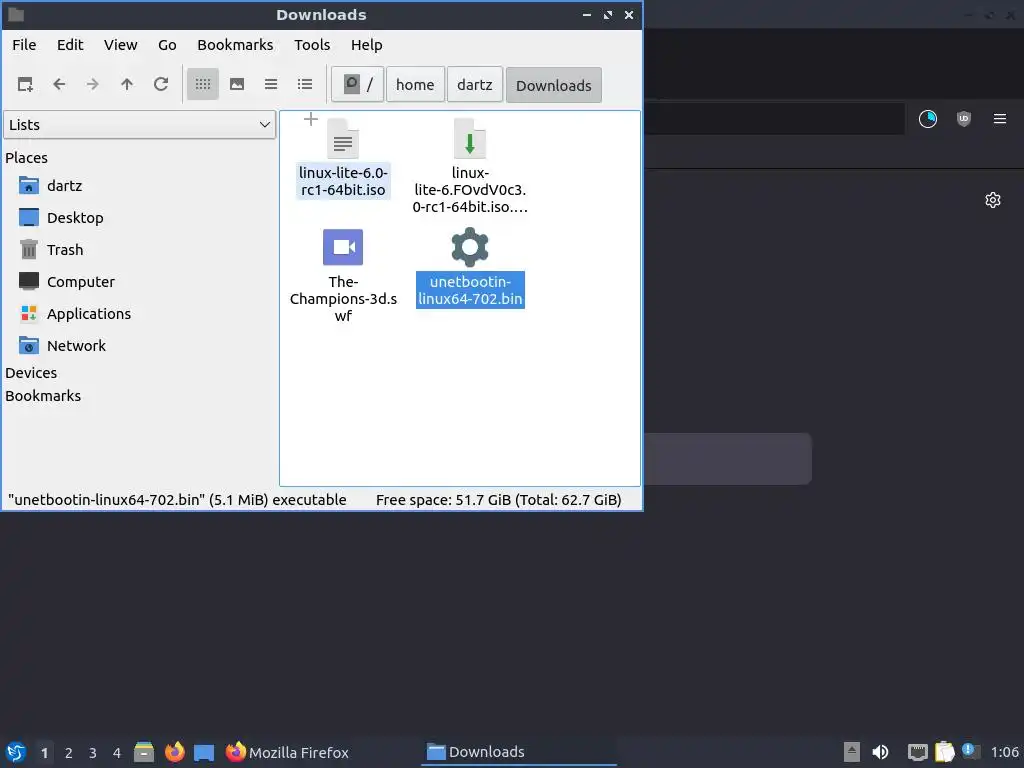Launch Firefox from taskbar quick launch
This screenshot has width=1024, height=768.
click(x=174, y=752)
